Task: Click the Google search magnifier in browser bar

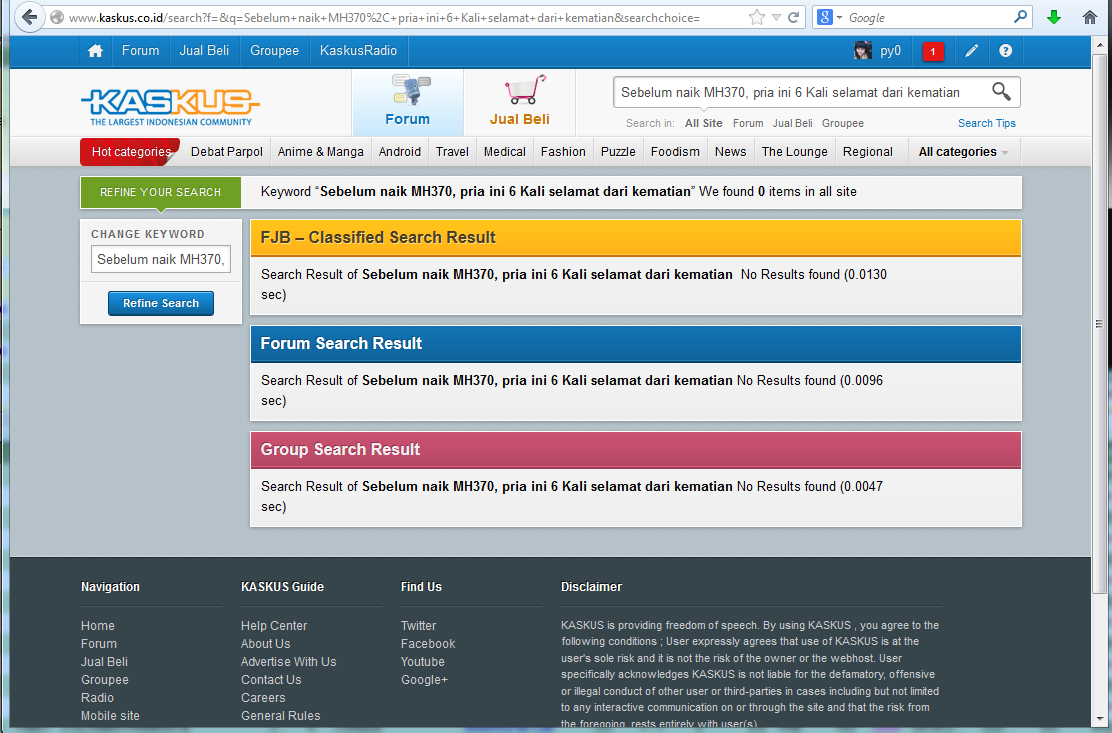Action: (1021, 16)
